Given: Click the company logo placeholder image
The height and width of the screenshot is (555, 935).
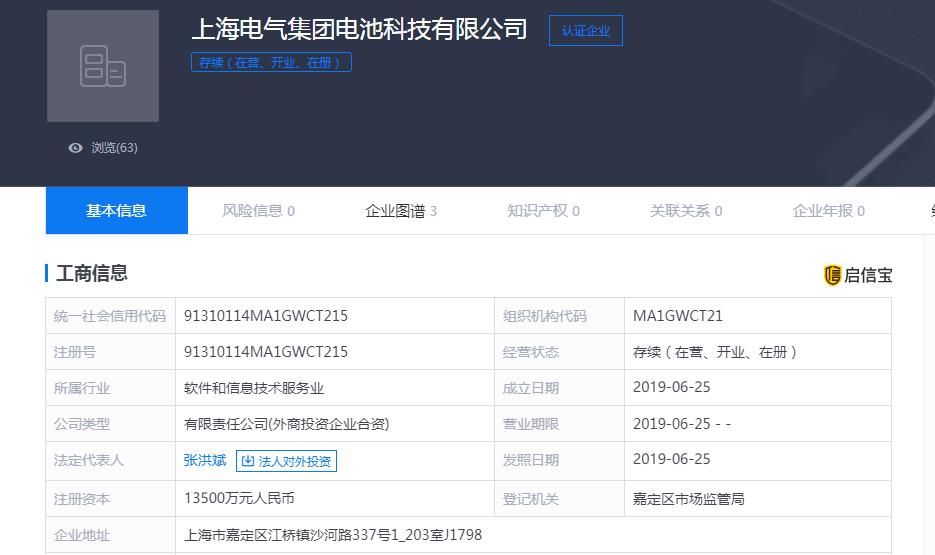Looking at the screenshot, I should [x=103, y=66].
